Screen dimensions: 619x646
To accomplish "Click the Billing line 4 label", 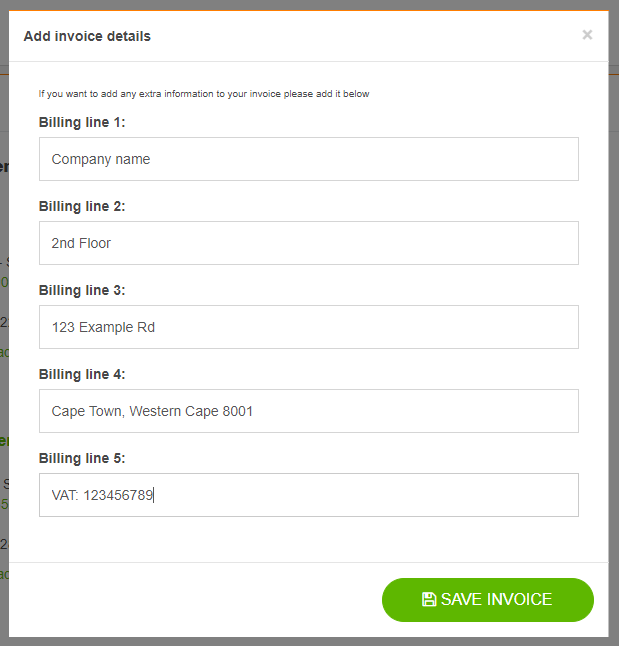I will coord(82,374).
